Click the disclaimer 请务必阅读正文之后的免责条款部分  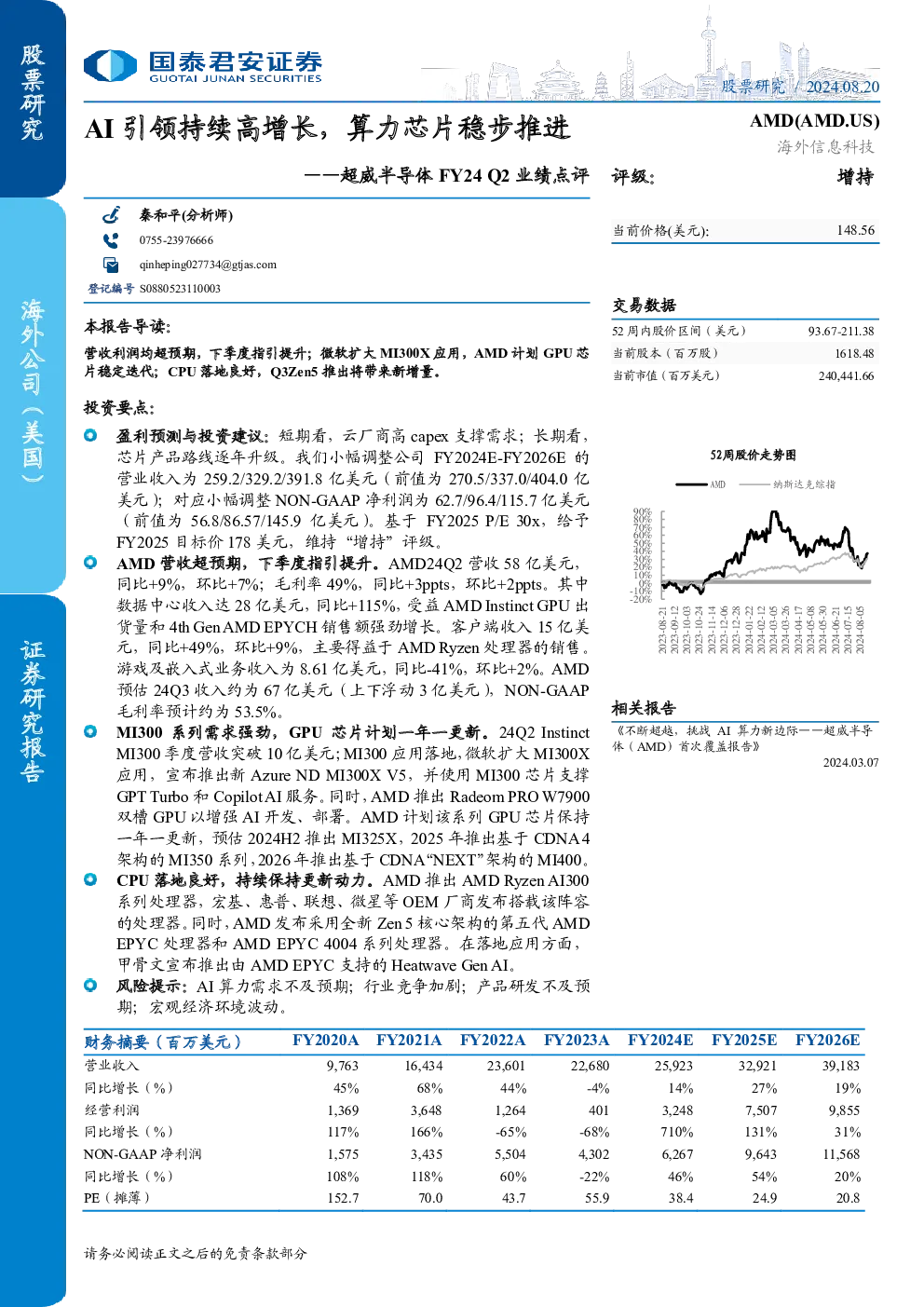tap(196, 1254)
